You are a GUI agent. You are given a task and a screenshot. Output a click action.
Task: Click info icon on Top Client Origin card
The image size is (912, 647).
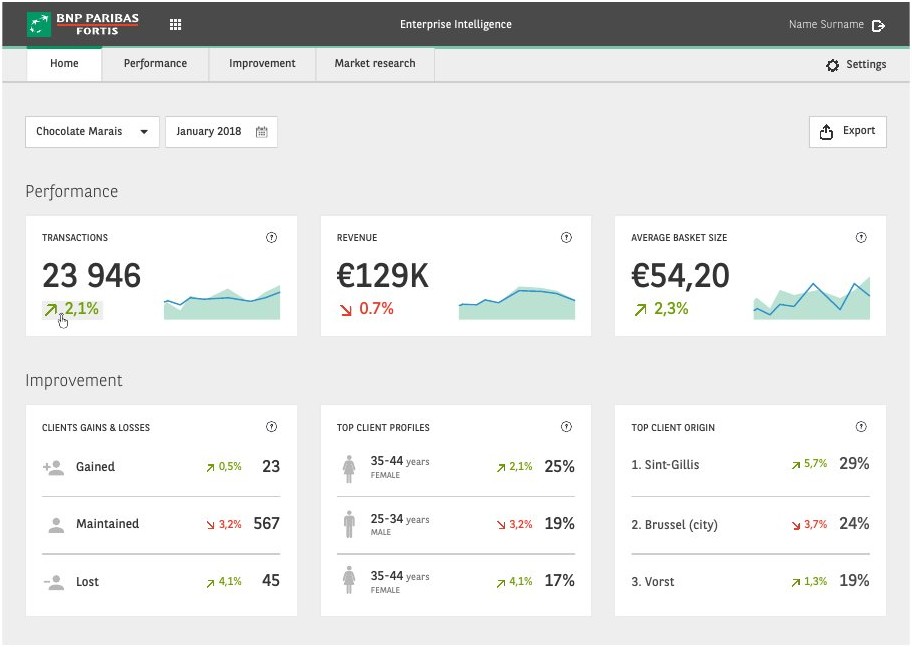coord(861,426)
